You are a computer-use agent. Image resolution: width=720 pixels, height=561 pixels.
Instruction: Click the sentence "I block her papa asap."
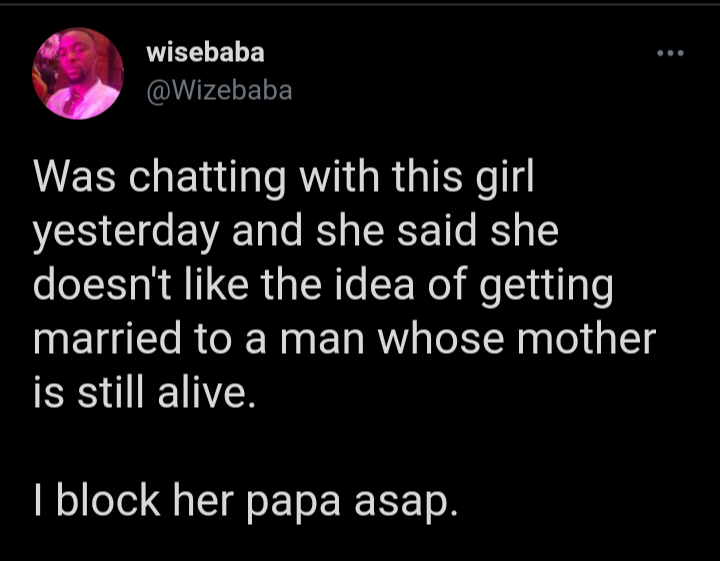tap(246, 497)
